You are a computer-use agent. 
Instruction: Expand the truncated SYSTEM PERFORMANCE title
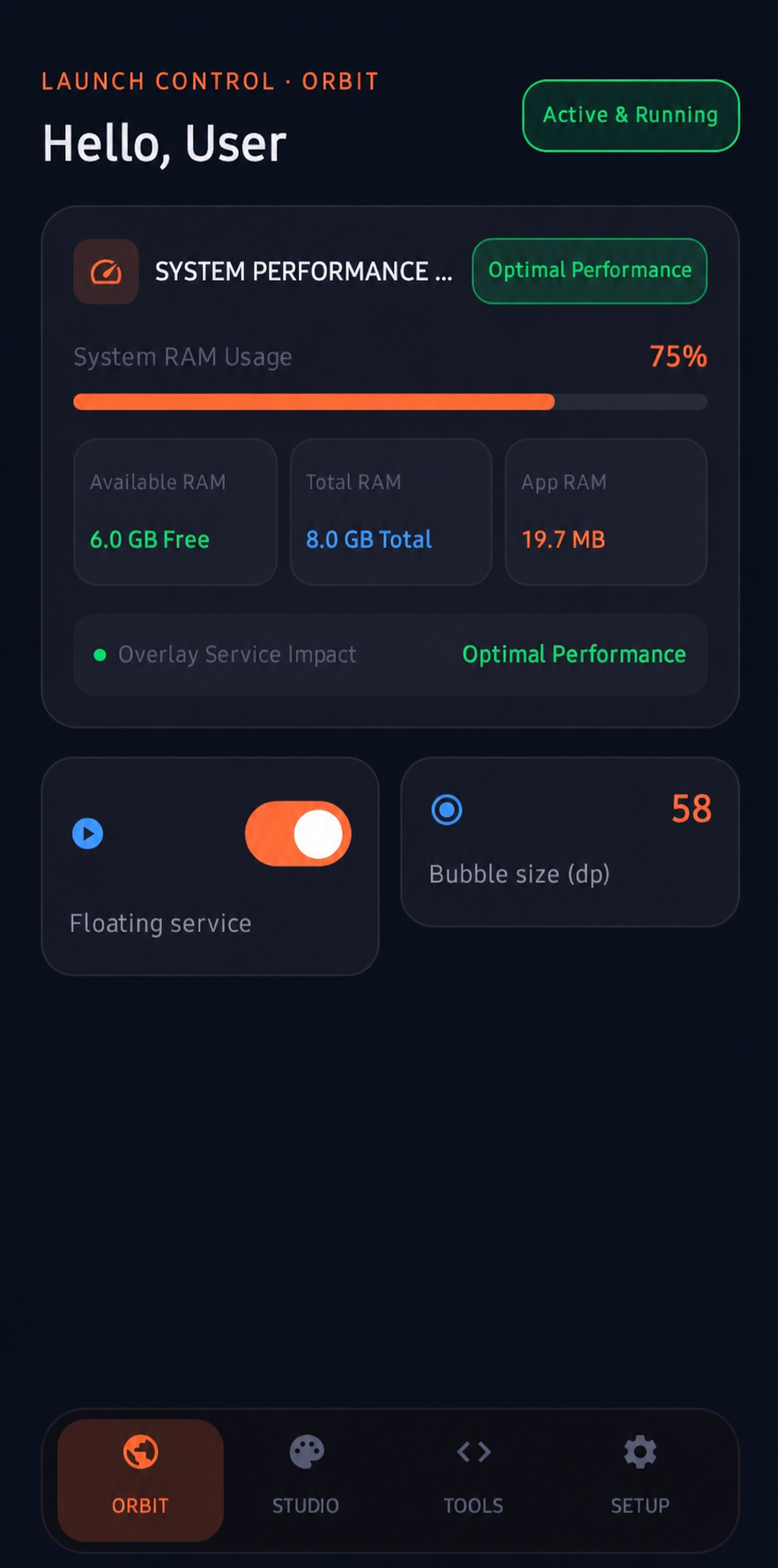click(303, 271)
